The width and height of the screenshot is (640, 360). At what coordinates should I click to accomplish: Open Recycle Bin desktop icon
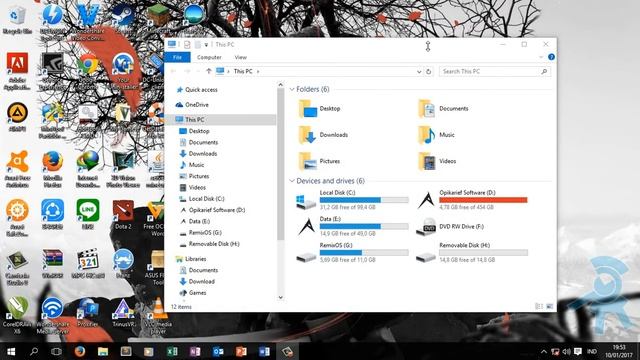tap(17, 19)
